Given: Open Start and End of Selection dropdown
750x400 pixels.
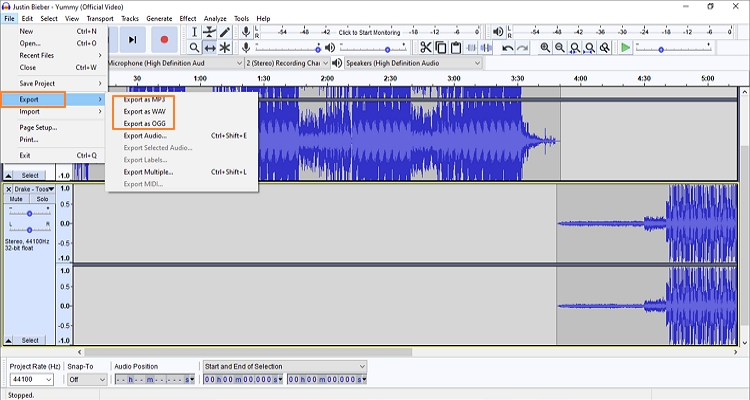Looking at the screenshot, I should tap(285, 366).
